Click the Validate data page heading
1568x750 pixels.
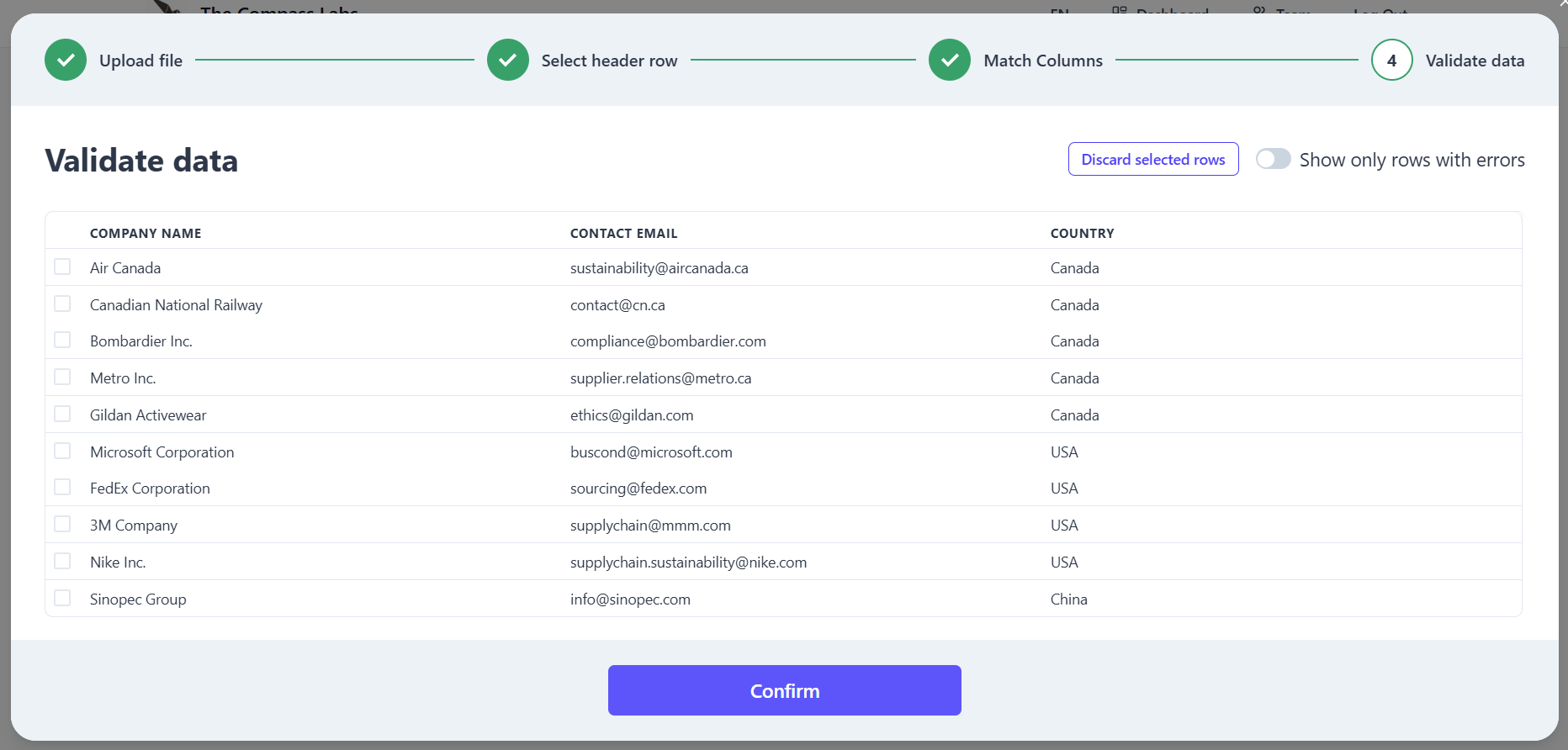(141, 161)
